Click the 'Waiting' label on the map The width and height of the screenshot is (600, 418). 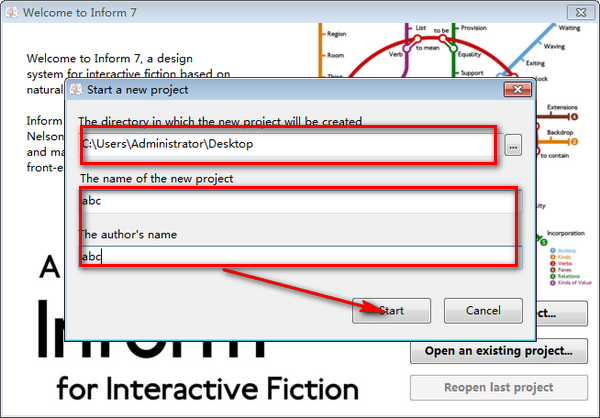[569, 28]
